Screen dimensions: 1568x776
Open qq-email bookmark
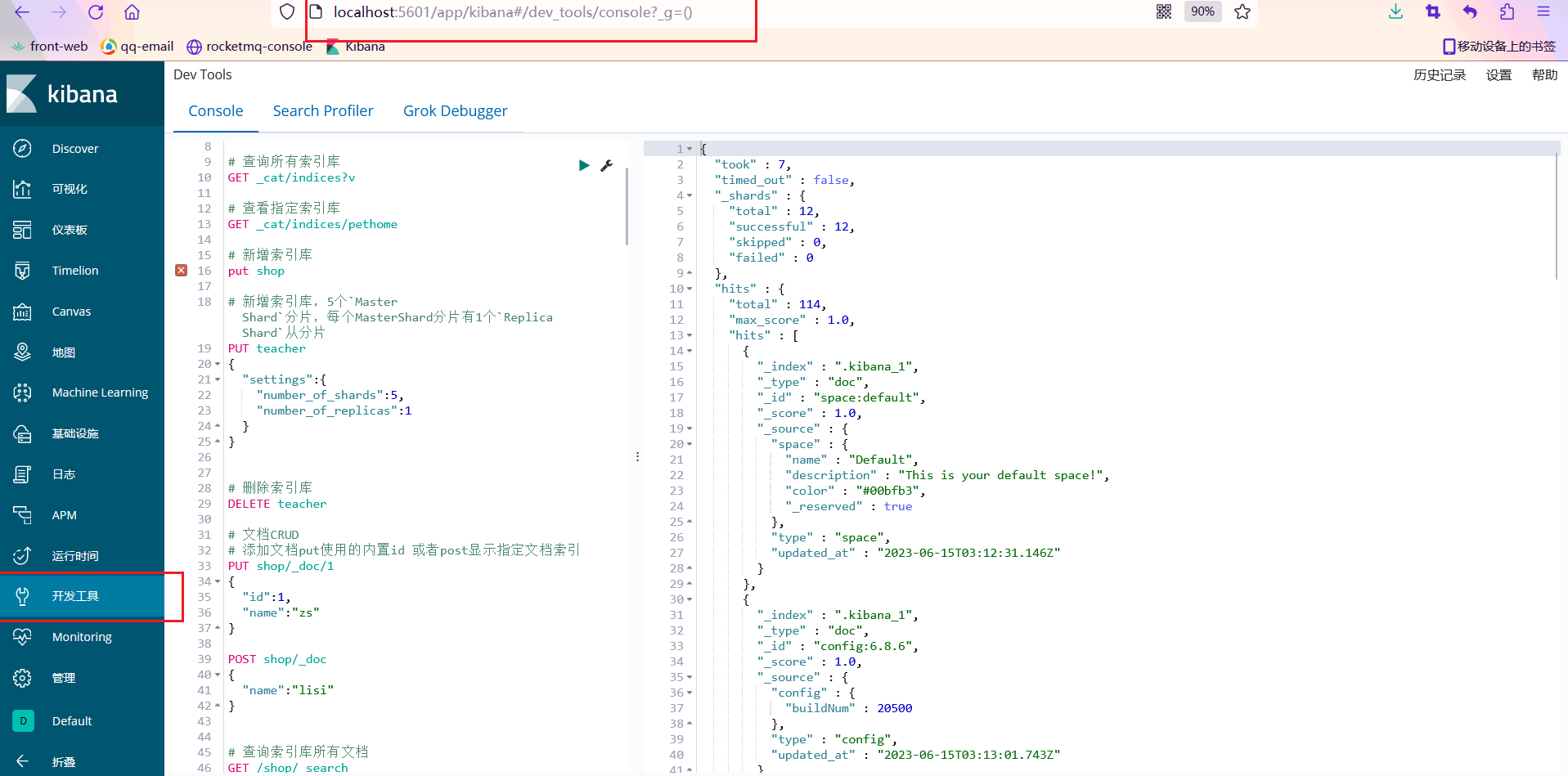[137, 47]
